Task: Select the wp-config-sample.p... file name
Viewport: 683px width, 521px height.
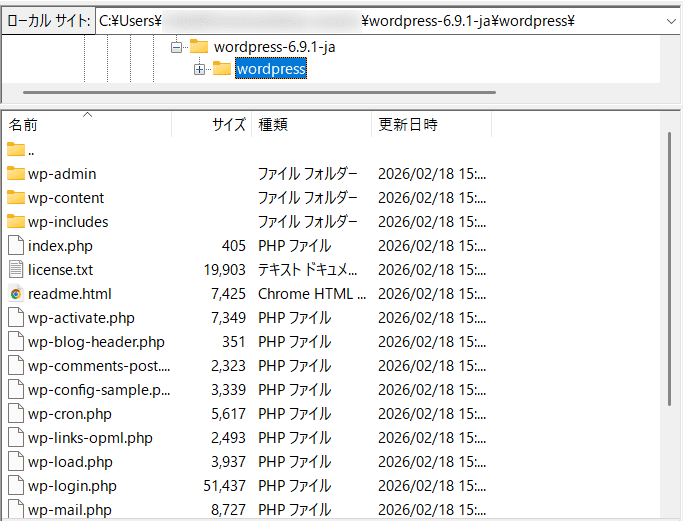Action: (x=99, y=390)
